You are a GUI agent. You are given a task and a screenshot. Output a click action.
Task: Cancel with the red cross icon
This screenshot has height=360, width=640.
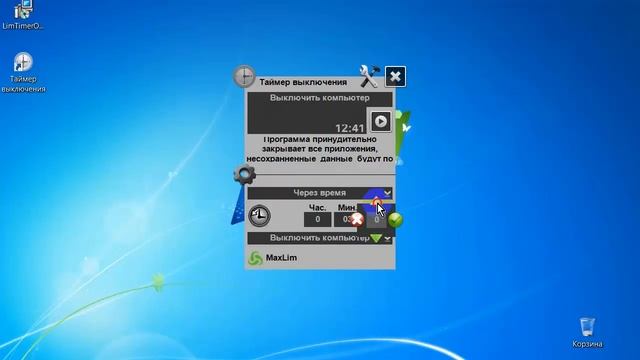point(357,220)
